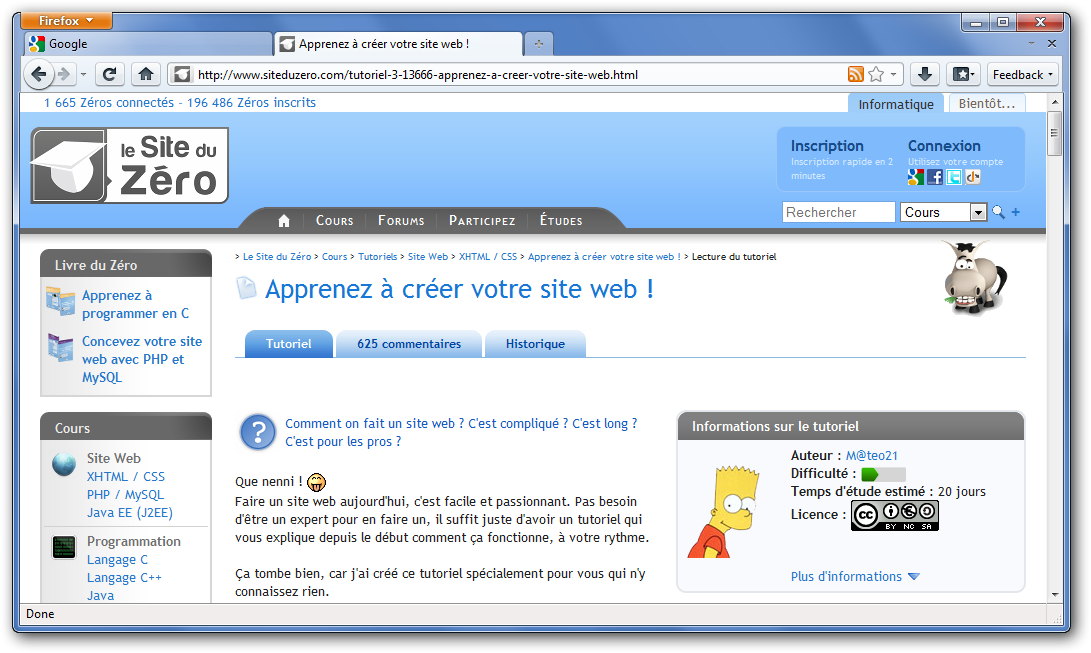The width and height of the screenshot is (1091, 653).
Task: Switch to the Google browser tab
Action: (148, 43)
